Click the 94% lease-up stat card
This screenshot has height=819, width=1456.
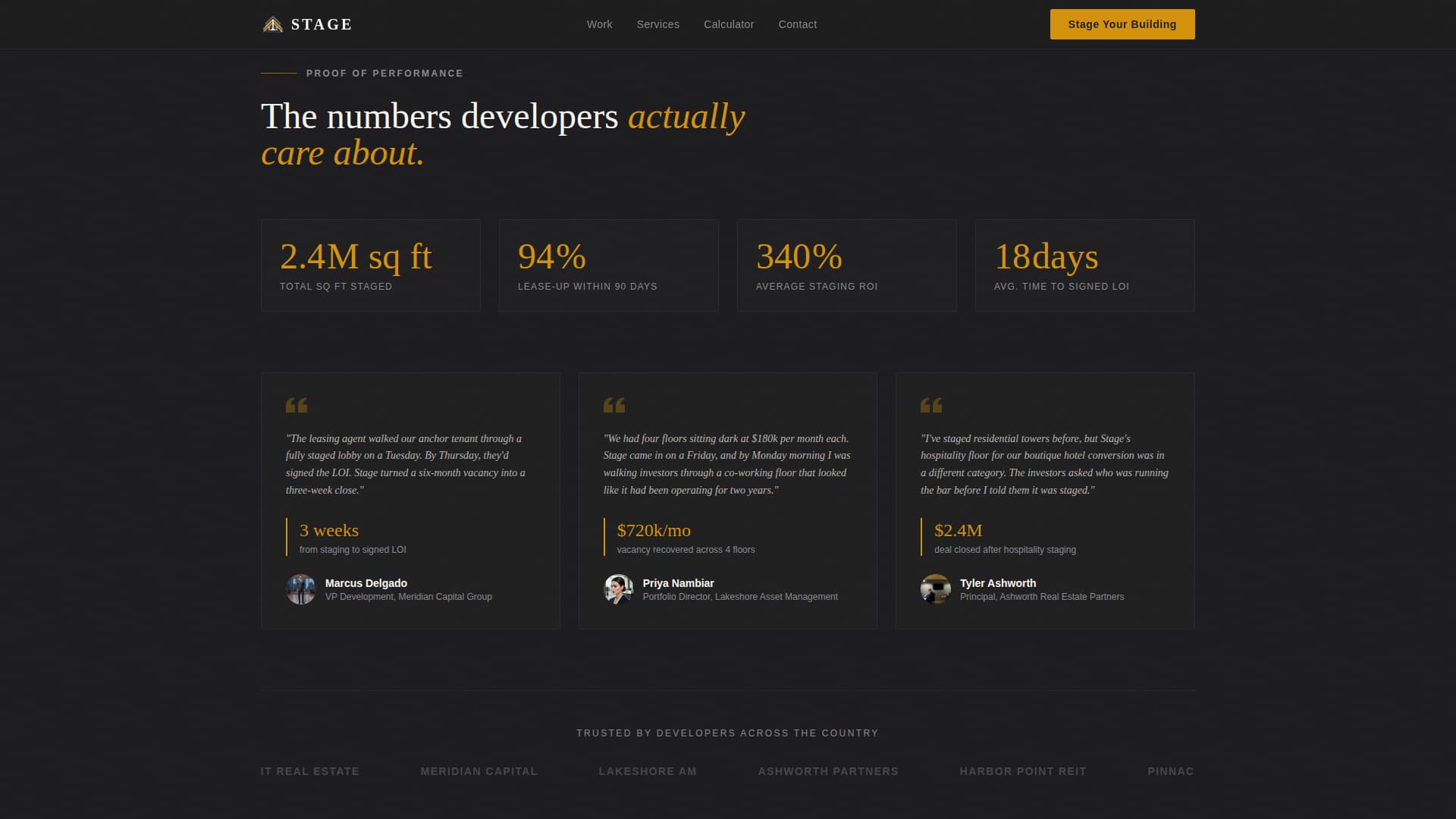[608, 265]
